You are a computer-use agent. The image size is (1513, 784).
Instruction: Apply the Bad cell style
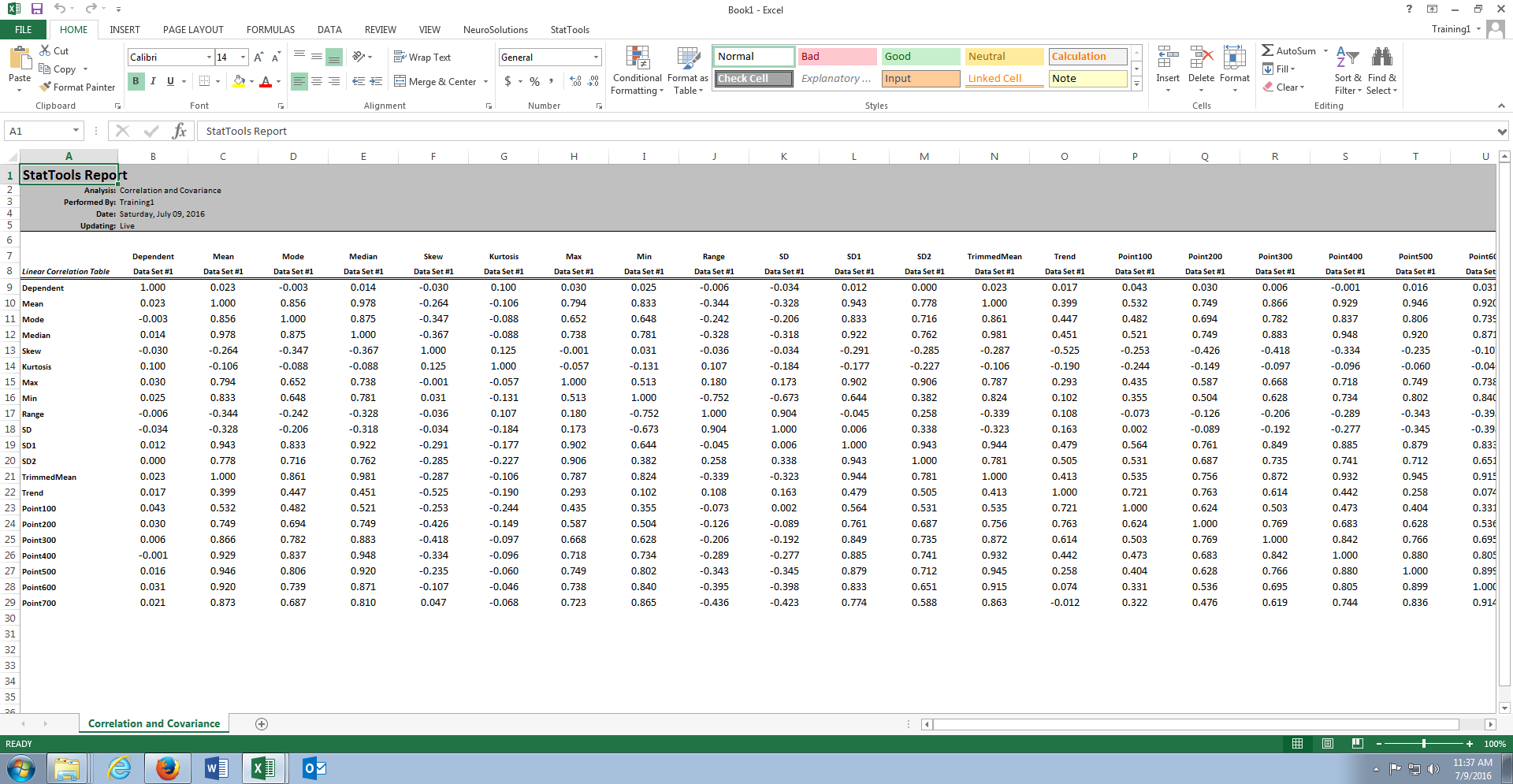point(837,56)
